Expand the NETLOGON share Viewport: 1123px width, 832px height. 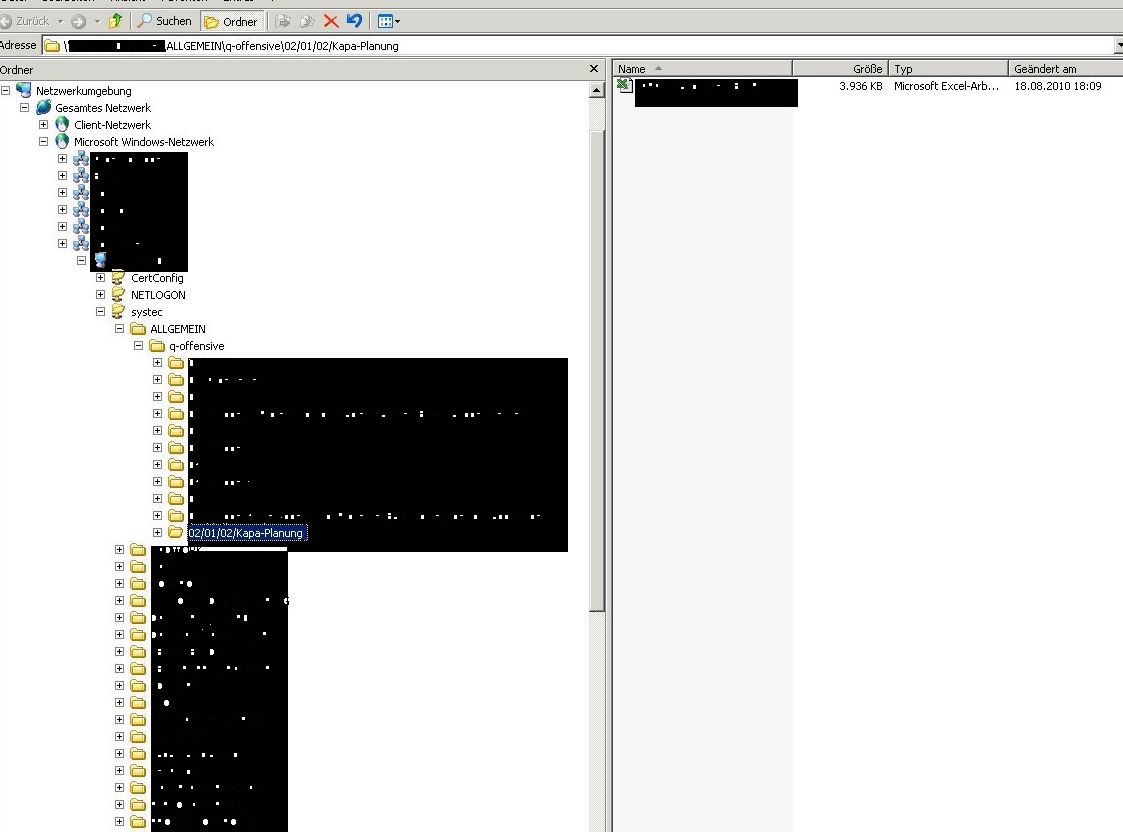point(100,295)
